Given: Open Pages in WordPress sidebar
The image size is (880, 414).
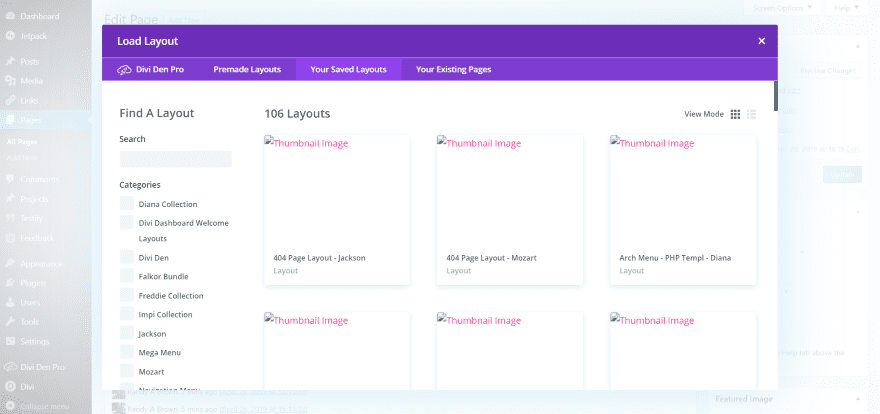Looking at the screenshot, I should pos(30,119).
